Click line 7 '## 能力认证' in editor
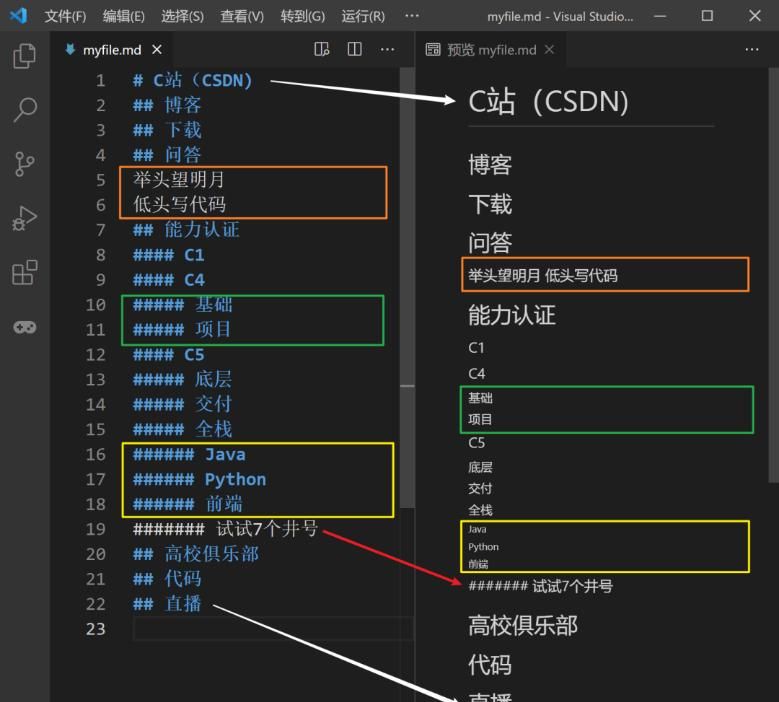Screen dimensions: 779x702 point(186,230)
